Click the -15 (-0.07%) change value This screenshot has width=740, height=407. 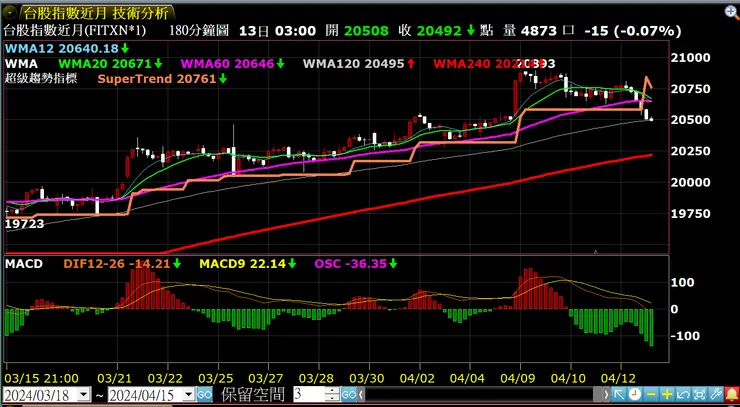pos(632,31)
